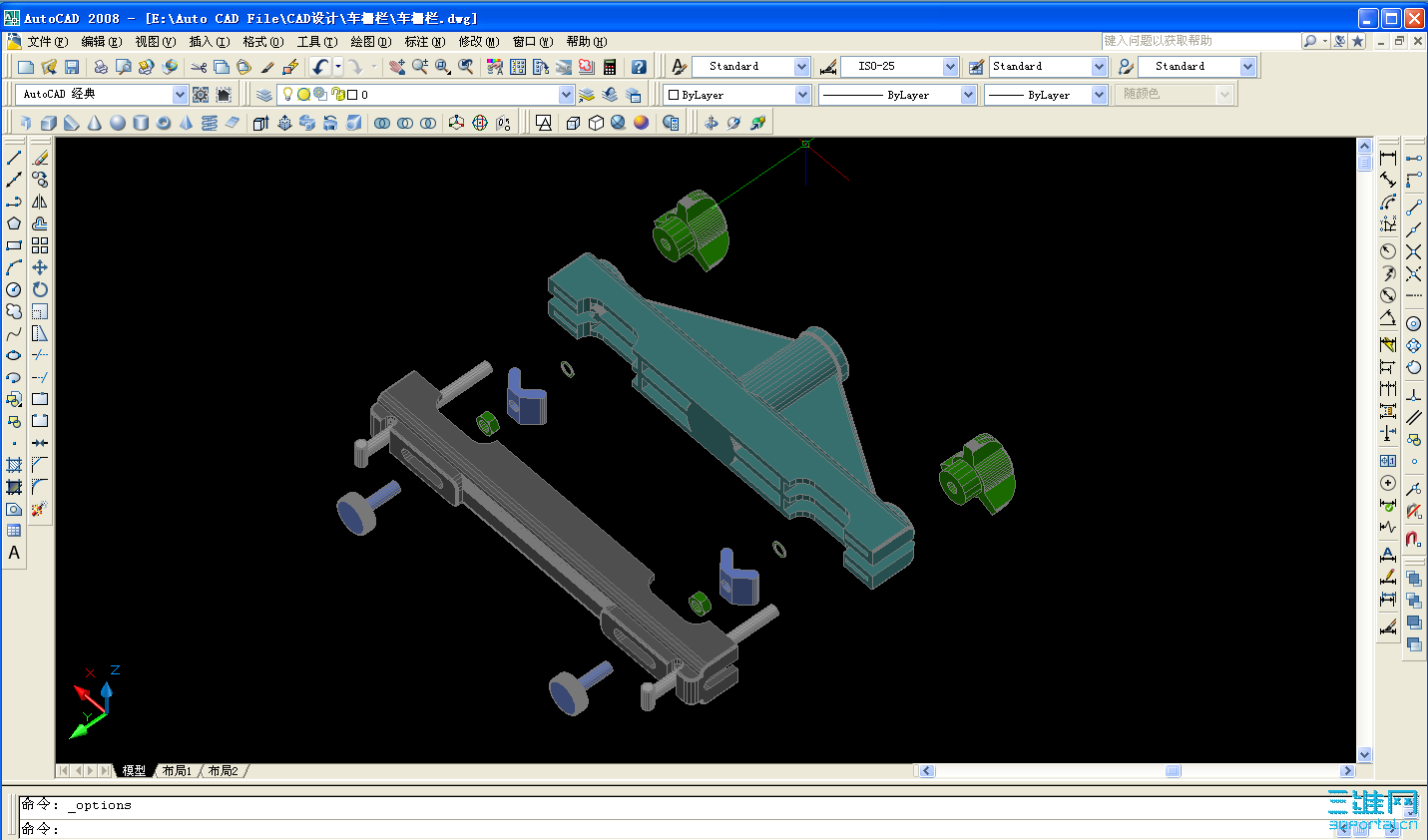Open the ByLayer linetype dropdown
This screenshot has width=1428, height=840.
click(968, 95)
